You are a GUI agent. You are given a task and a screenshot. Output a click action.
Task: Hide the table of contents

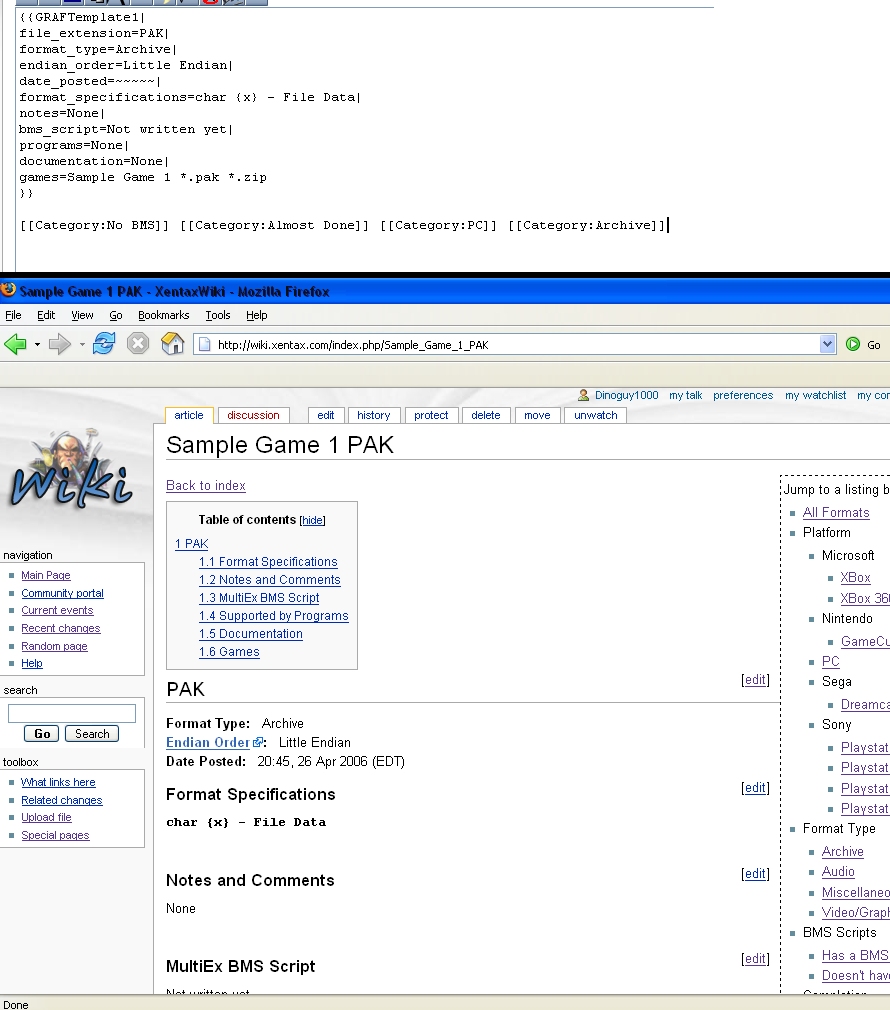[x=313, y=521]
